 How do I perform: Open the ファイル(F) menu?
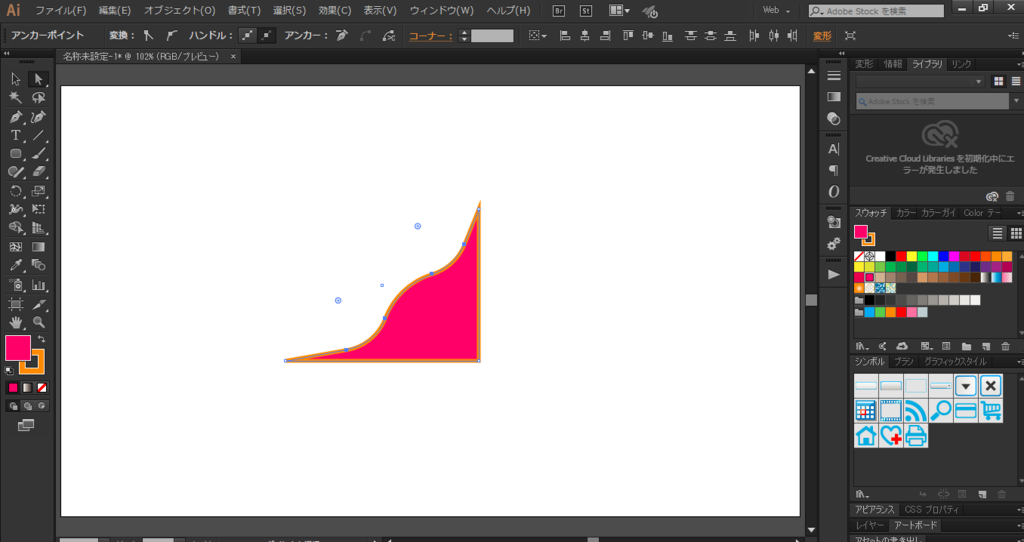click(60, 10)
